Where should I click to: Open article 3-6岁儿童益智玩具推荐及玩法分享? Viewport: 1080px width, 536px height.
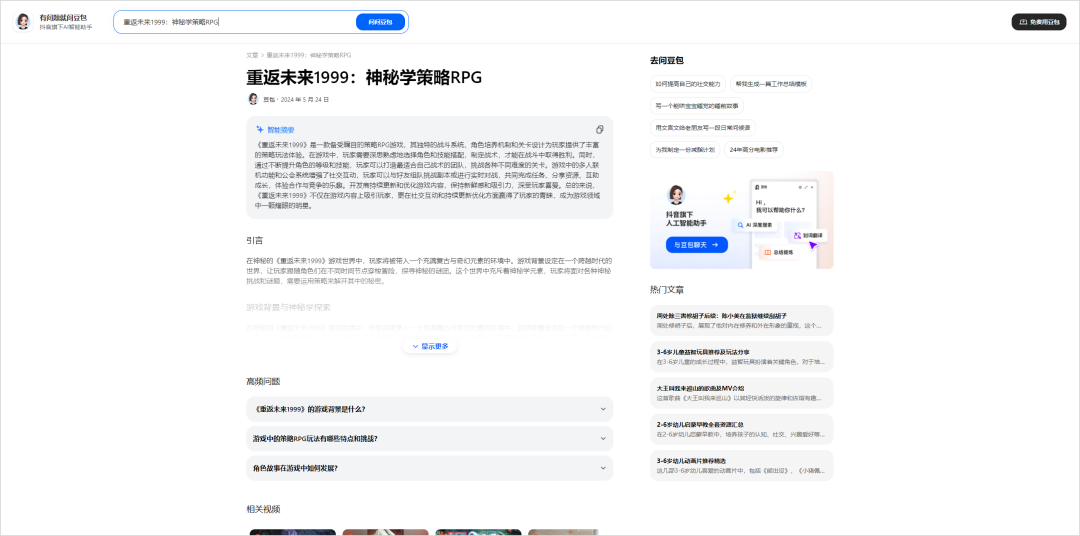point(742,356)
